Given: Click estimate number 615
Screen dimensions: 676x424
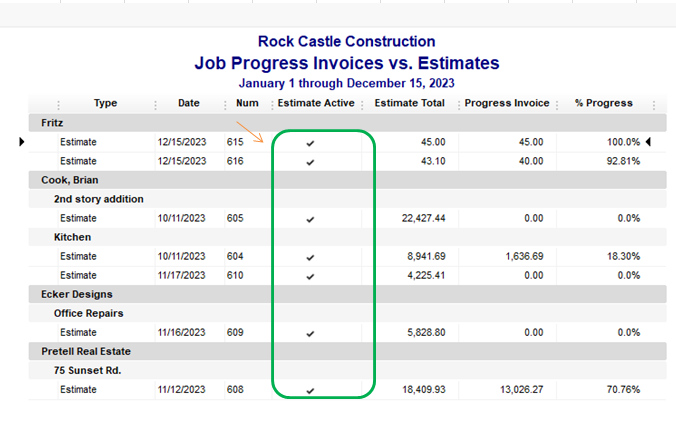Looking at the screenshot, I should (235, 142).
